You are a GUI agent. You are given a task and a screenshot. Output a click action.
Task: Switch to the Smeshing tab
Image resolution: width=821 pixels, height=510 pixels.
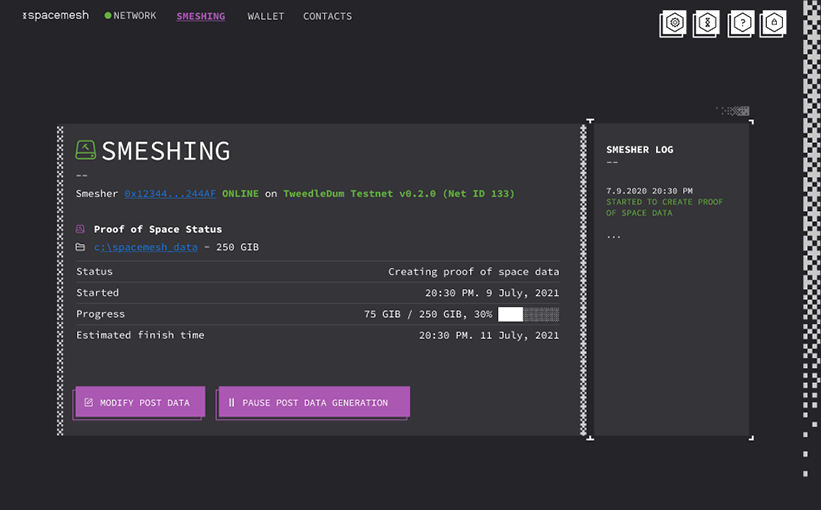coord(201,16)
